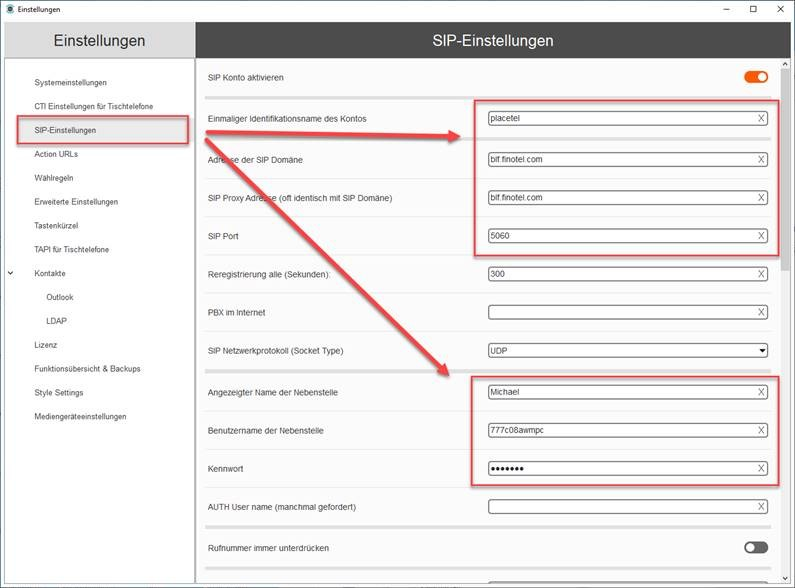Image resolution: width=795 pixels, height=588 pixels.
Task: Go to Wählregeln section
Action: [54, 178]
